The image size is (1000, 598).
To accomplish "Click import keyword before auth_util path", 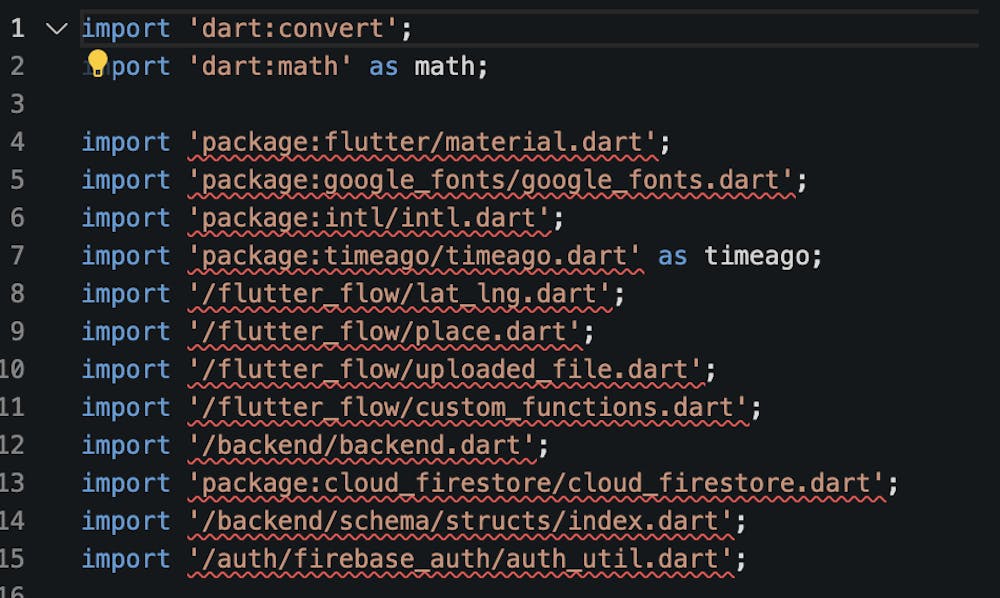I will click(126, 559).
